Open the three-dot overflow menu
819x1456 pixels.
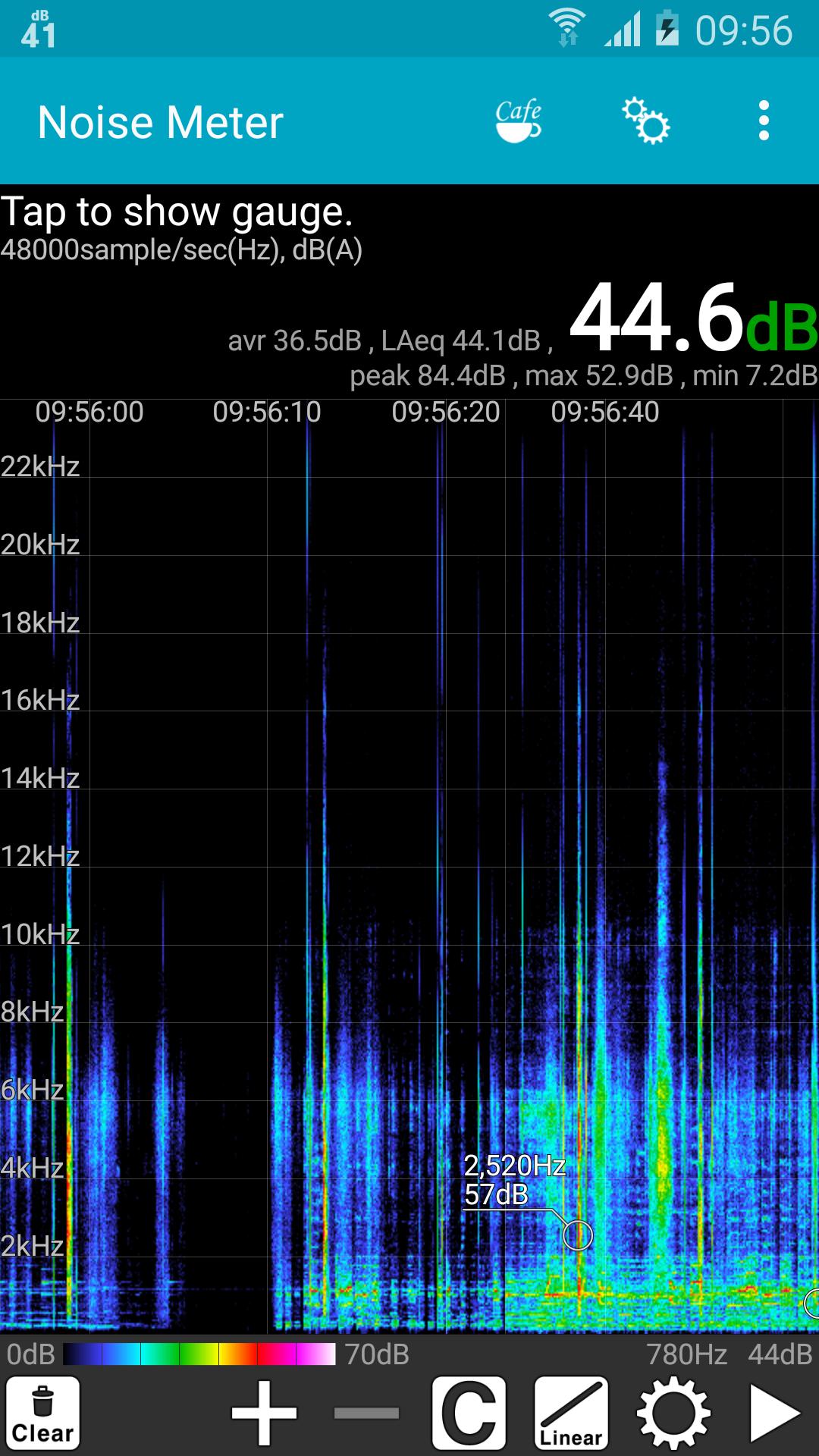(764, 121)
